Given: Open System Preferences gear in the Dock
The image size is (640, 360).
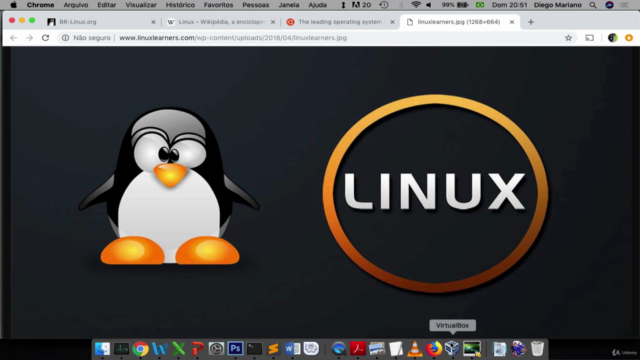Looking at the screenshot, I should [x=216, y=349].
